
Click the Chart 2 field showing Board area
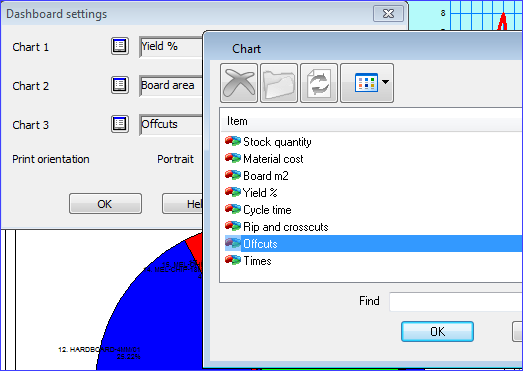tap(171, 85)
